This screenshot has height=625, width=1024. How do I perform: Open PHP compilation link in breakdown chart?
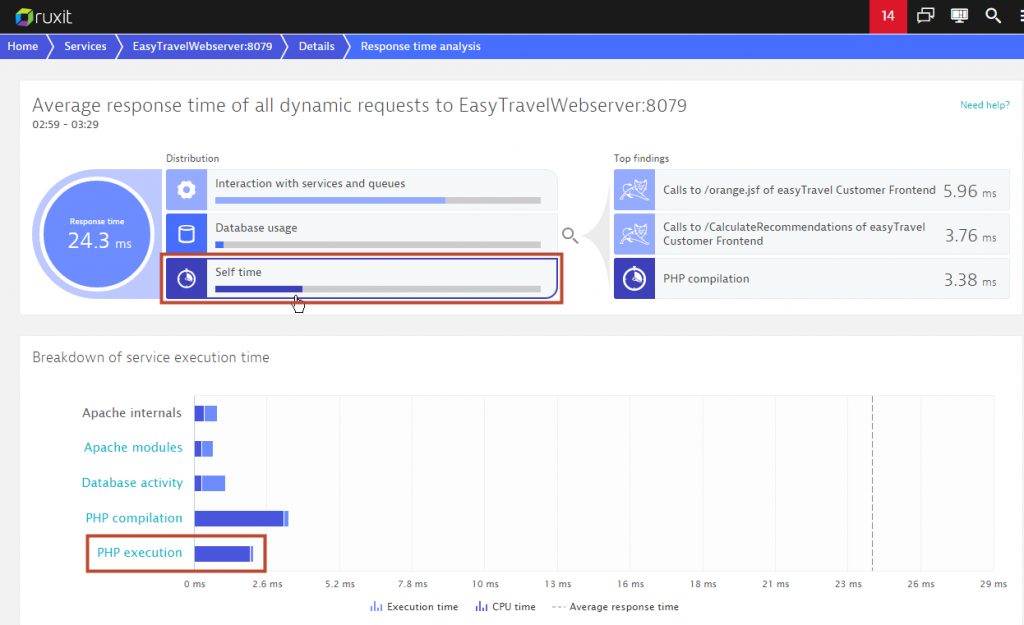coord(134,518)
